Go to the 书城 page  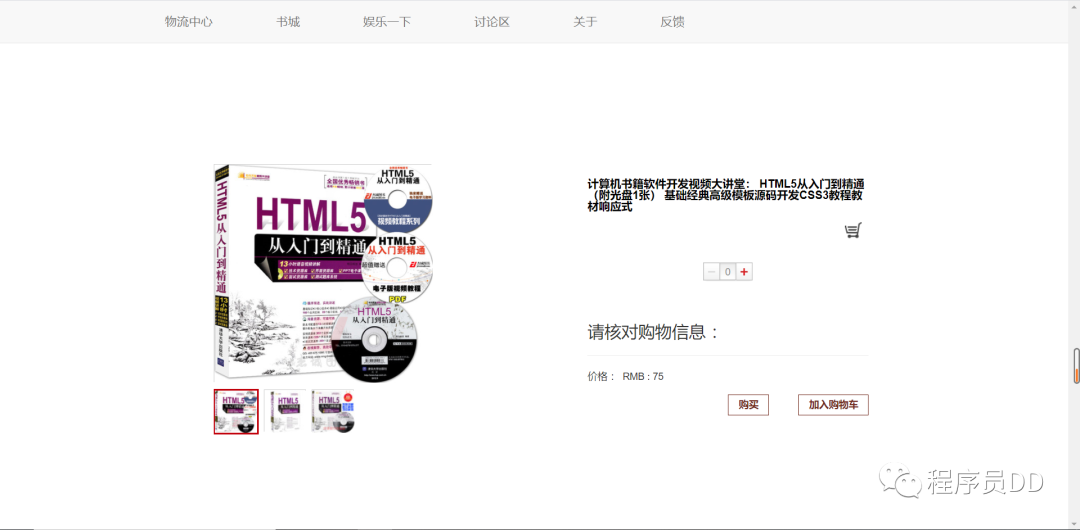(x=288, y=21)
